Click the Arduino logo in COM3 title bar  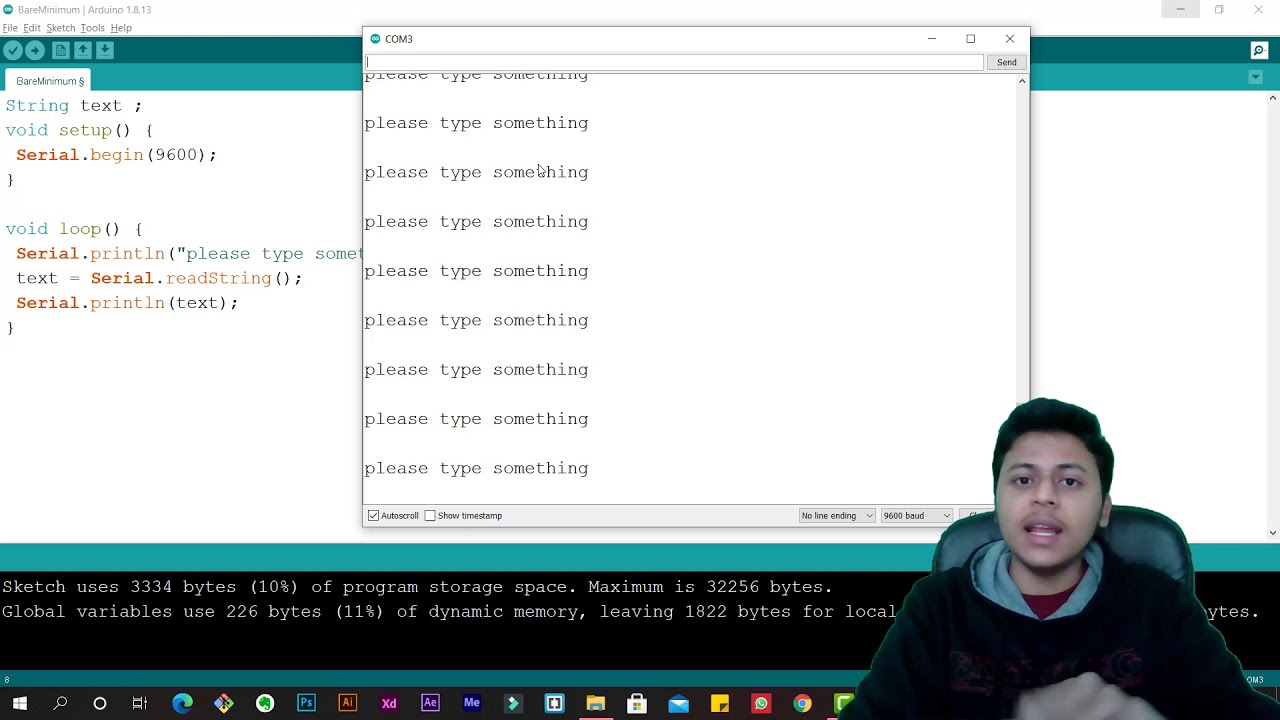click(375, 39)
